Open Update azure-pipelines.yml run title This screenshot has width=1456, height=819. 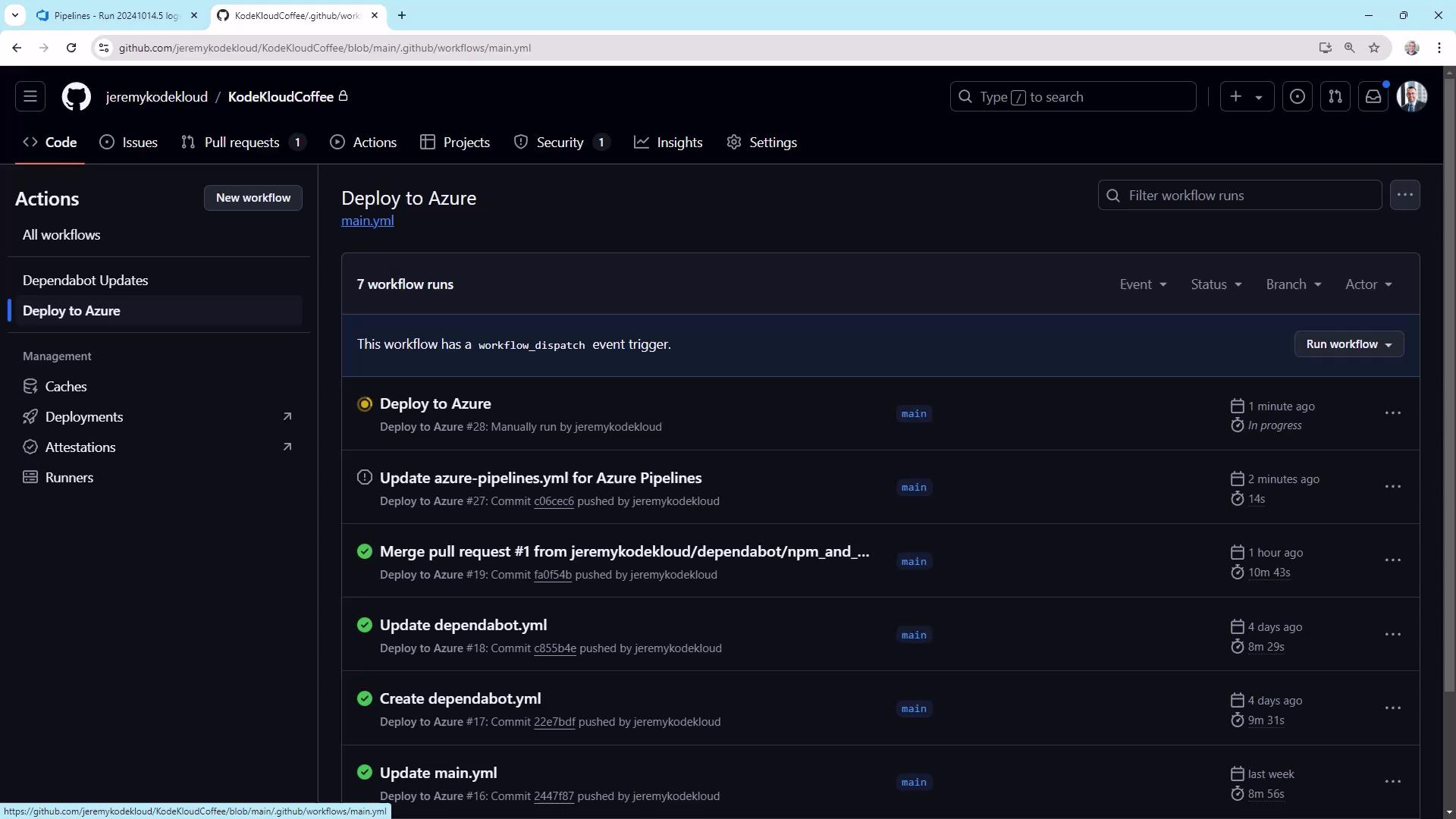click(541, 478)
